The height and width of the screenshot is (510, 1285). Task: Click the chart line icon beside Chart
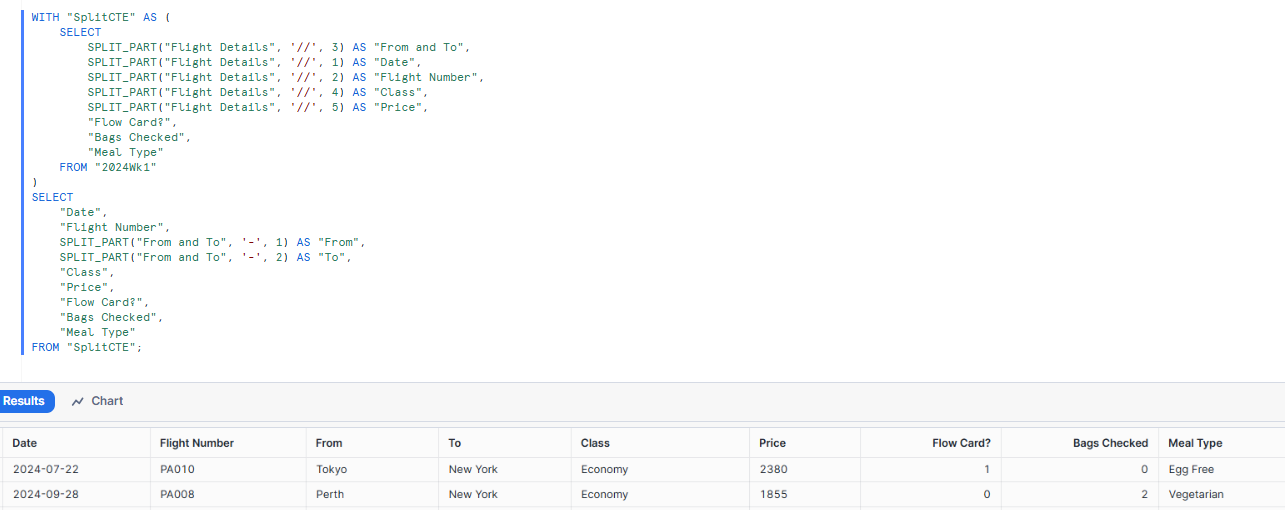pyautogui.click(x=78, y=401)
